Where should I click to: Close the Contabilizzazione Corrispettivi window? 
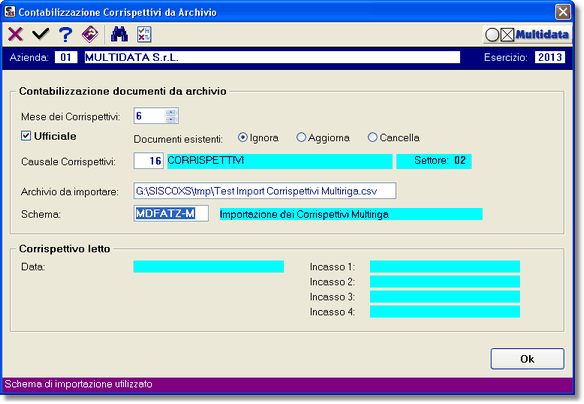pyautogui.click(x=563, y=12)
